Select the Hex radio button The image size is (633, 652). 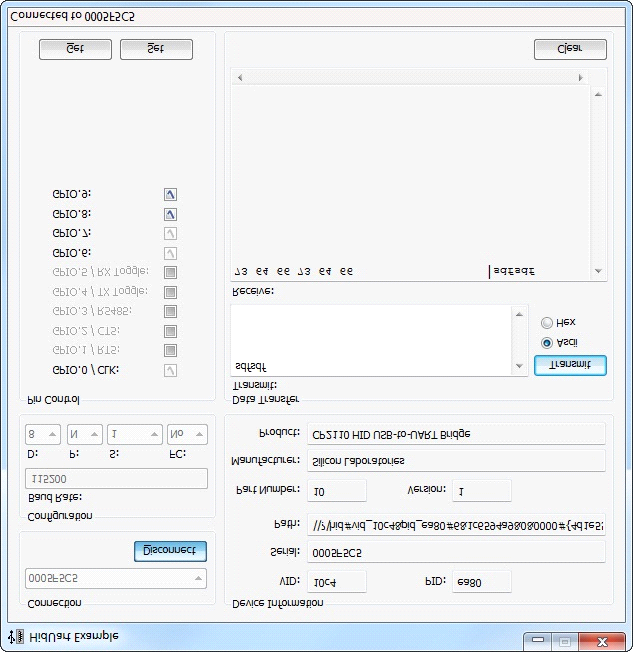[x=546, y=323]
